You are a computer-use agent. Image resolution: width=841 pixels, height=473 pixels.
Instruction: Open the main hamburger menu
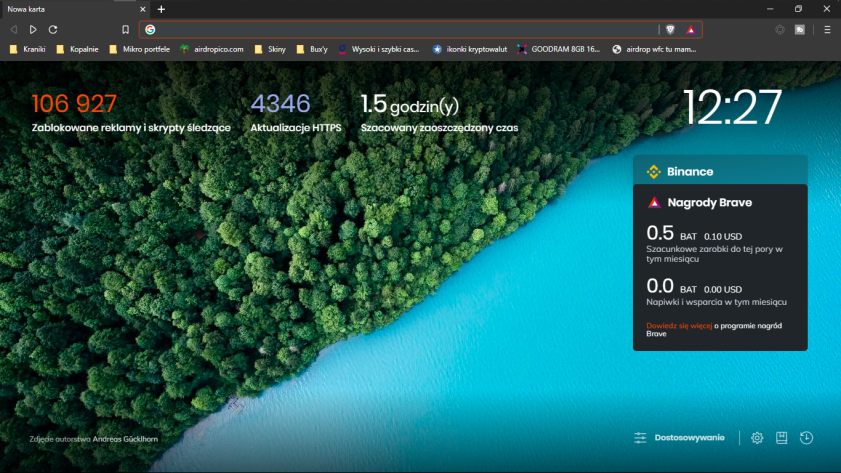tap(827, 29)
